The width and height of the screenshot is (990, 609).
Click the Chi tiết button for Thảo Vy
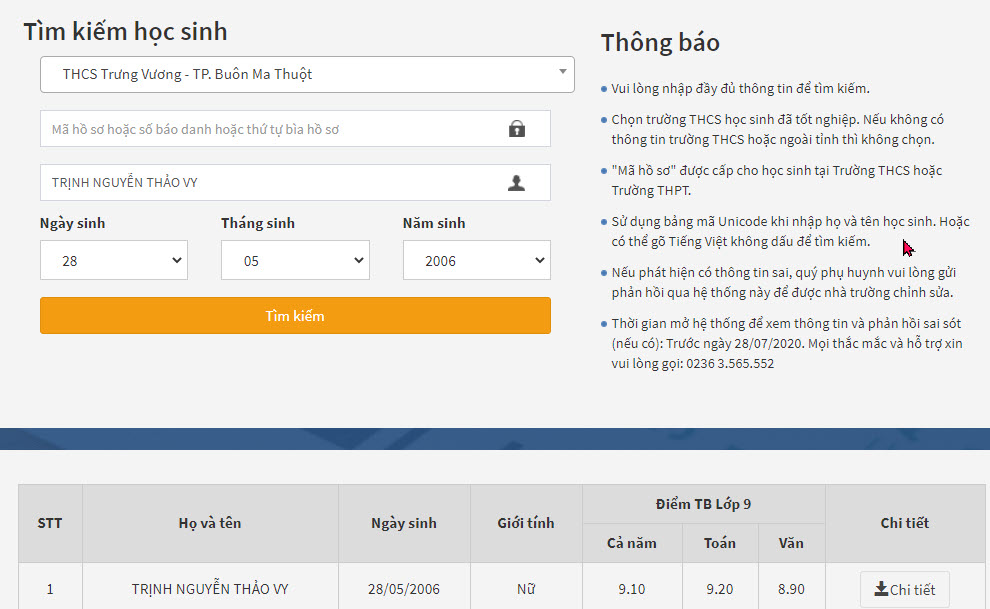click(x=905, y=589)
